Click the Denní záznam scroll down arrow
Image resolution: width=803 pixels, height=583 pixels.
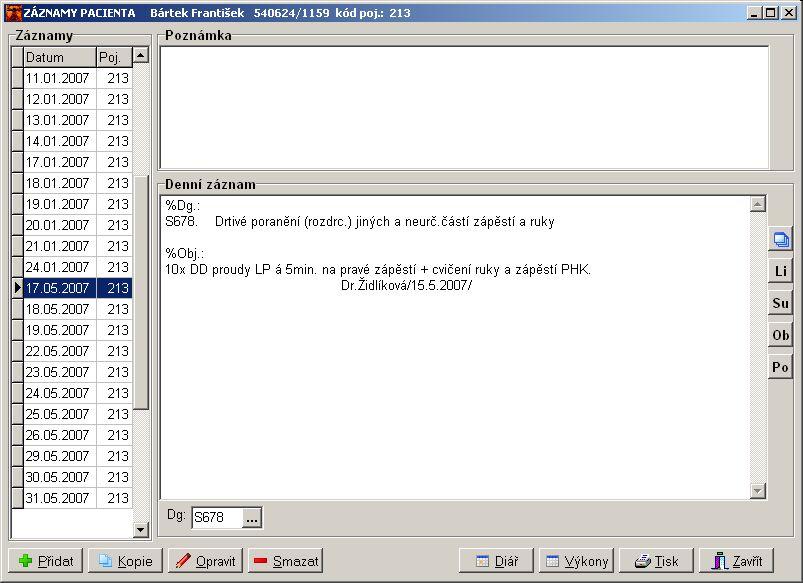click(x=758, y=491)
